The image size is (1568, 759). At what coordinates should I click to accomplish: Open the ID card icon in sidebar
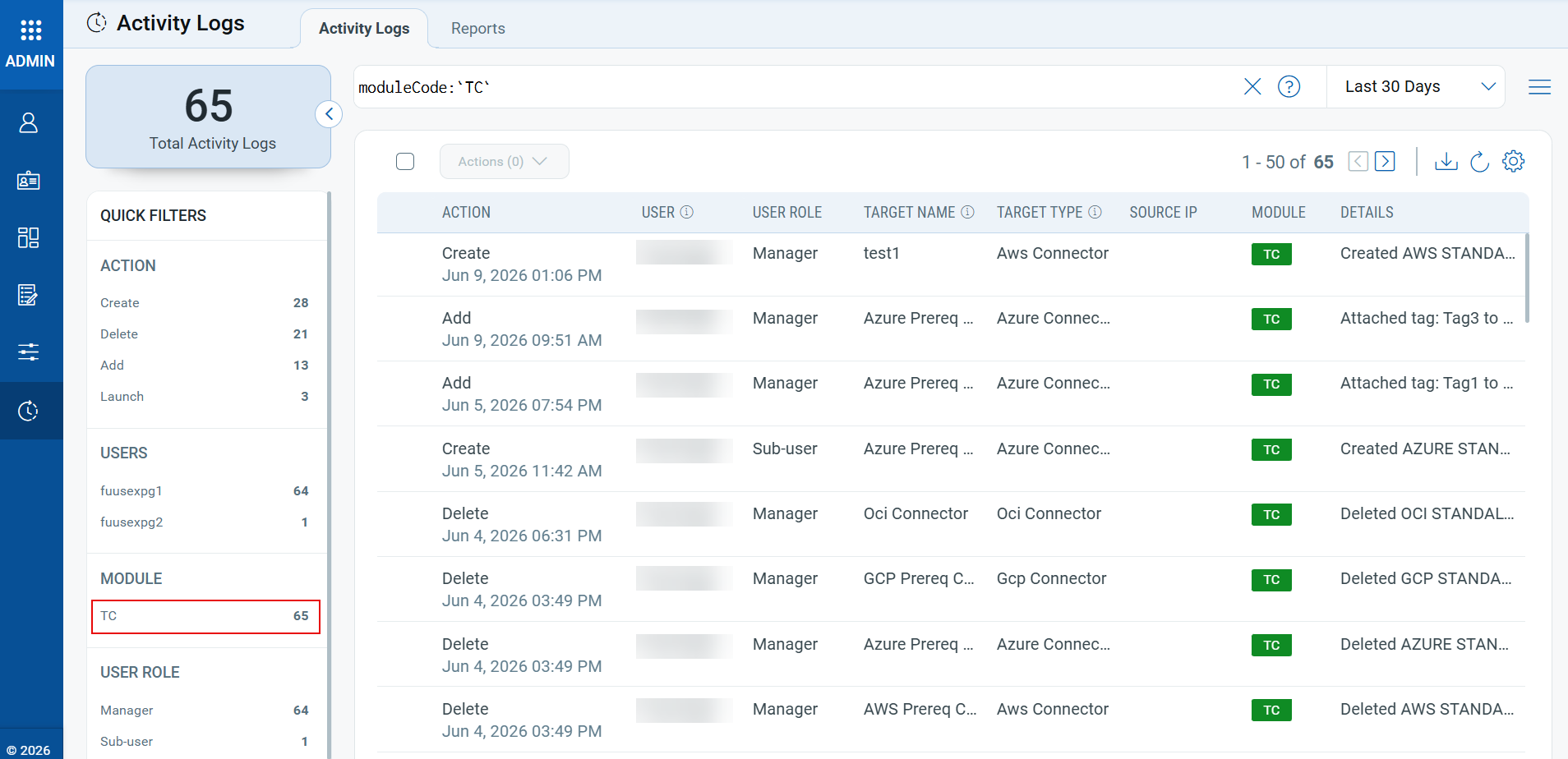click(29, 181)
